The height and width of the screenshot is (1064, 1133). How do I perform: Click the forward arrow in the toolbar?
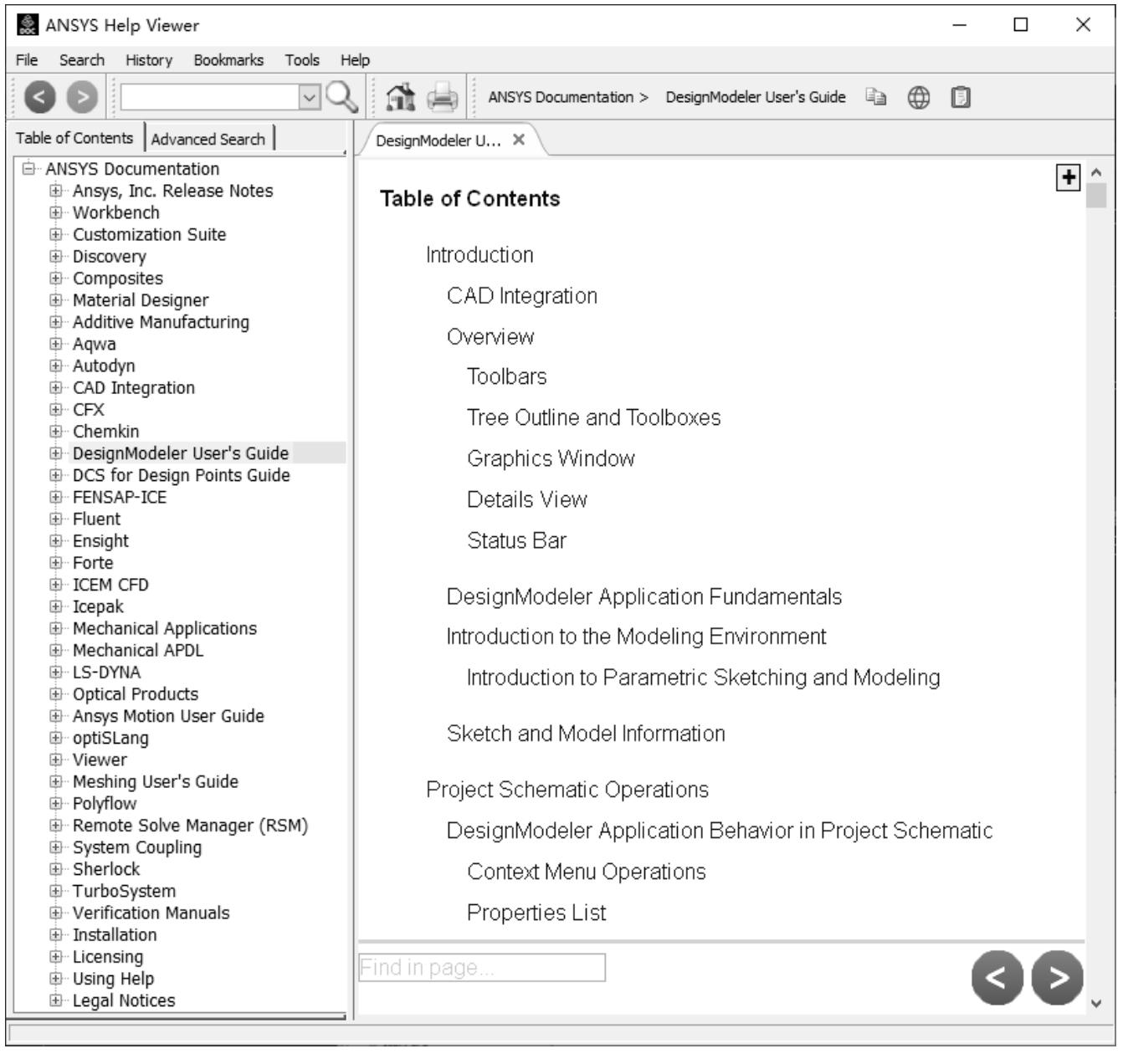pos(82,98)
